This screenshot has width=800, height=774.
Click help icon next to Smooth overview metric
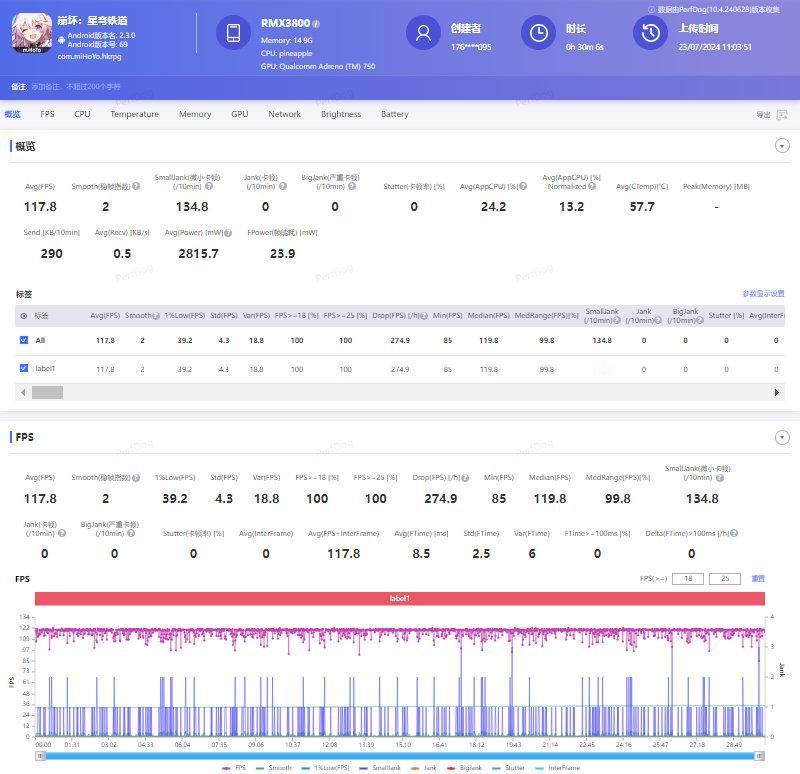pyautogui.click(x=136, y=186)
